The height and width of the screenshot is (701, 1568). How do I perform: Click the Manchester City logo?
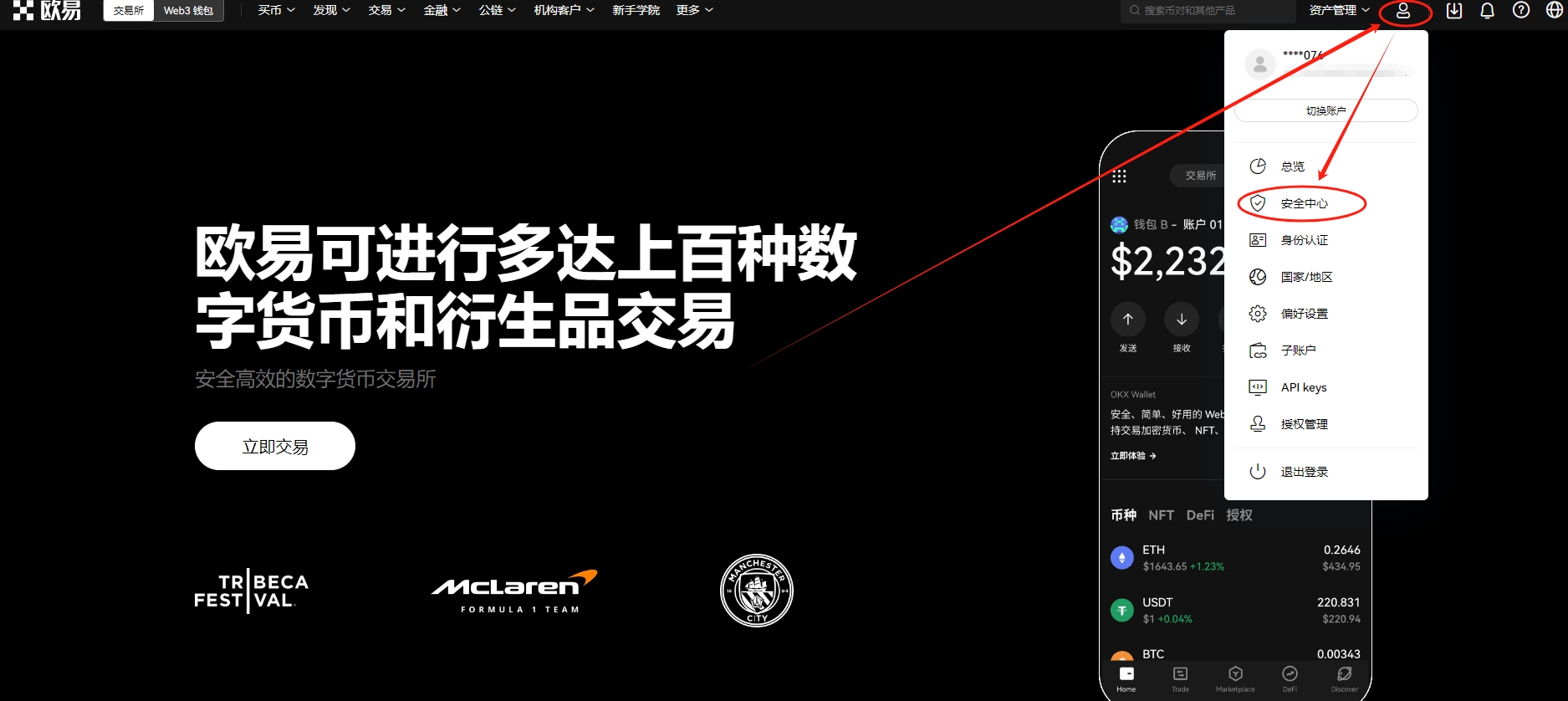[x=757, y=591]
